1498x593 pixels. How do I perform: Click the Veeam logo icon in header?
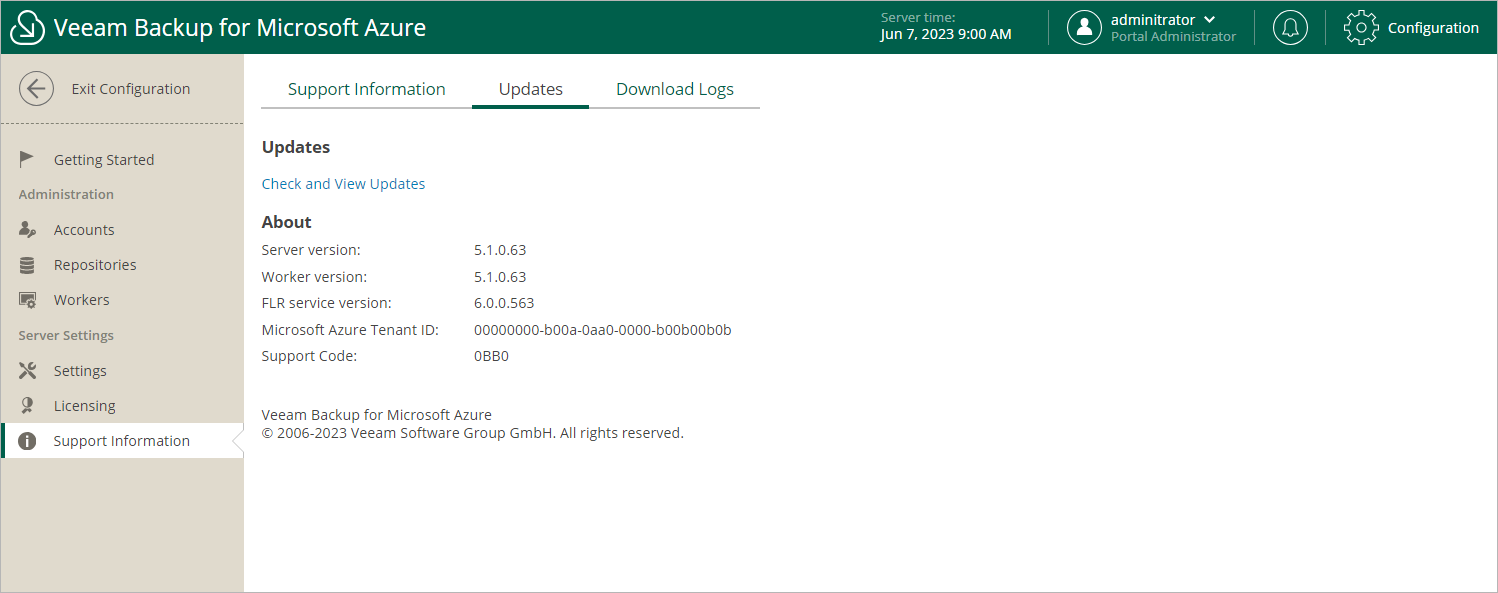pyautogui.click(x=28, y=28)
